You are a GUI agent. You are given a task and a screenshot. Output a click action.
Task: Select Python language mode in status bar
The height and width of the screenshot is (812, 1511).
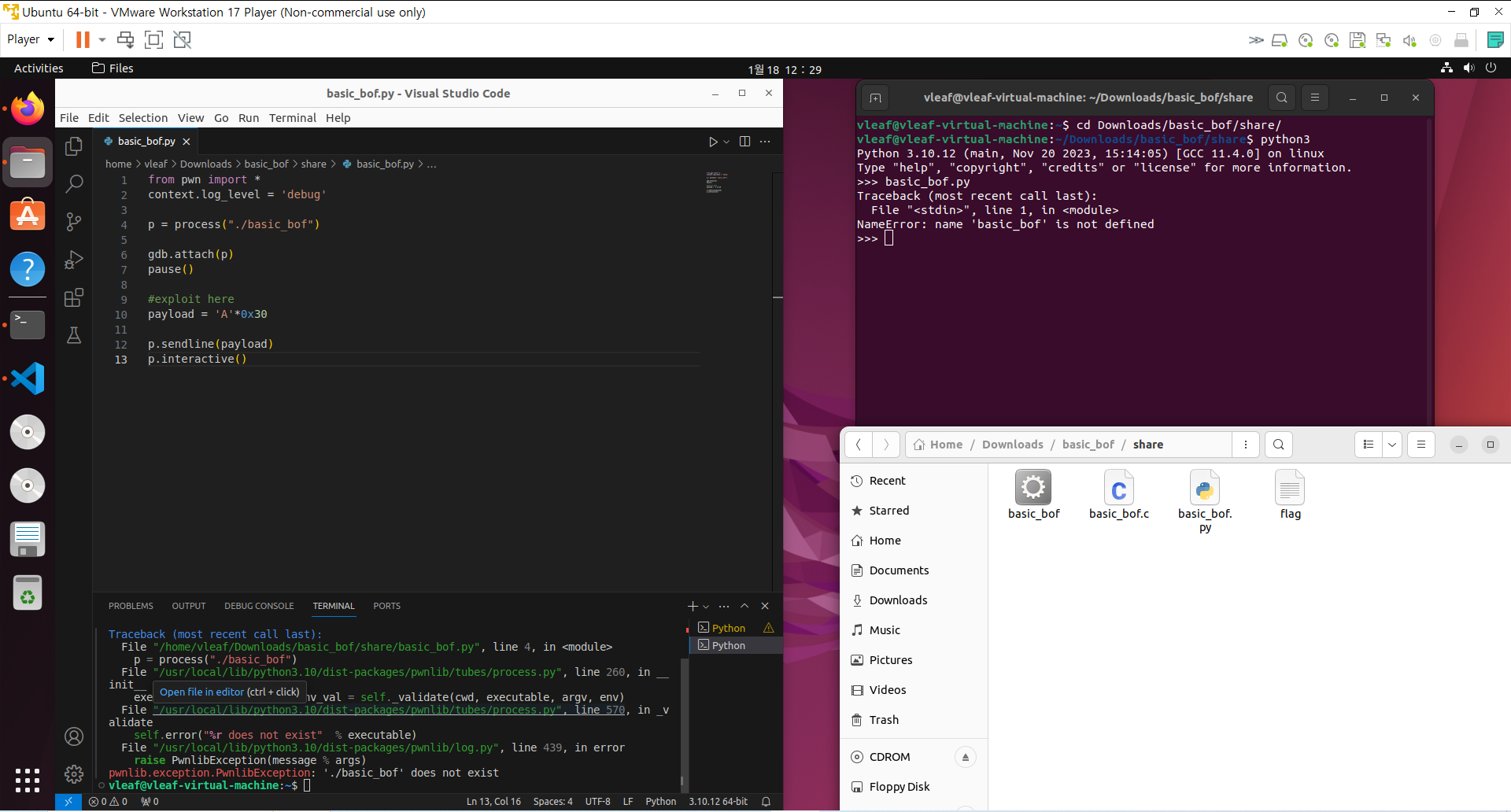click(660, 802)
